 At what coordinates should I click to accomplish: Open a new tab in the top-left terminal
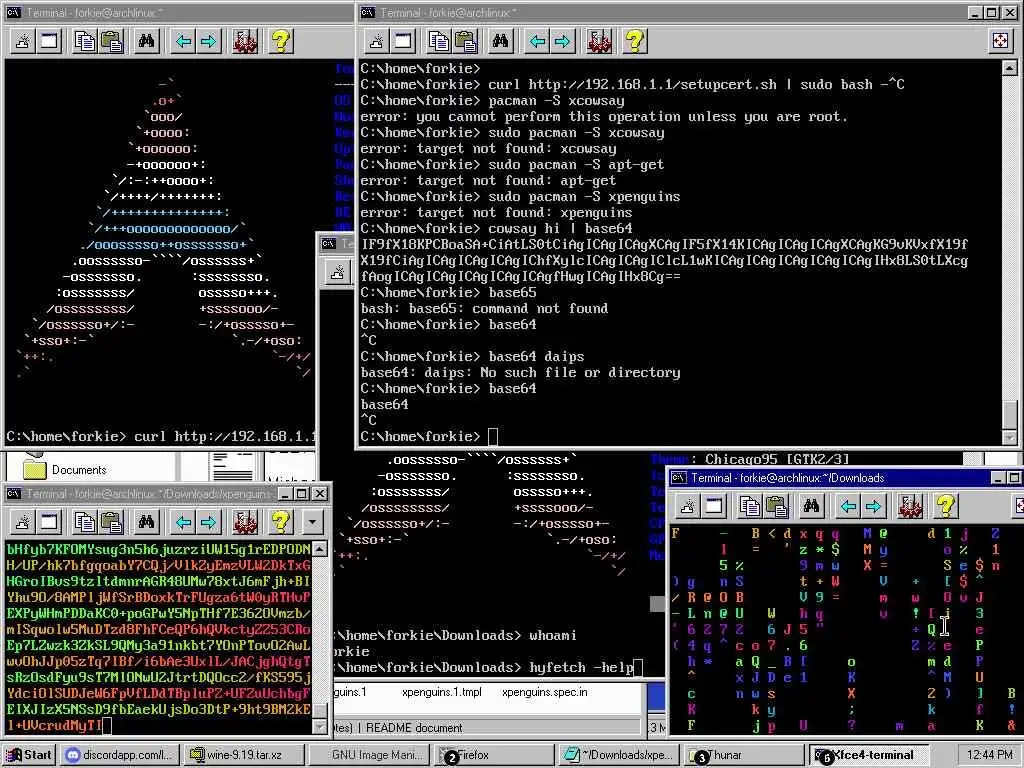click(x=23, y=42)
